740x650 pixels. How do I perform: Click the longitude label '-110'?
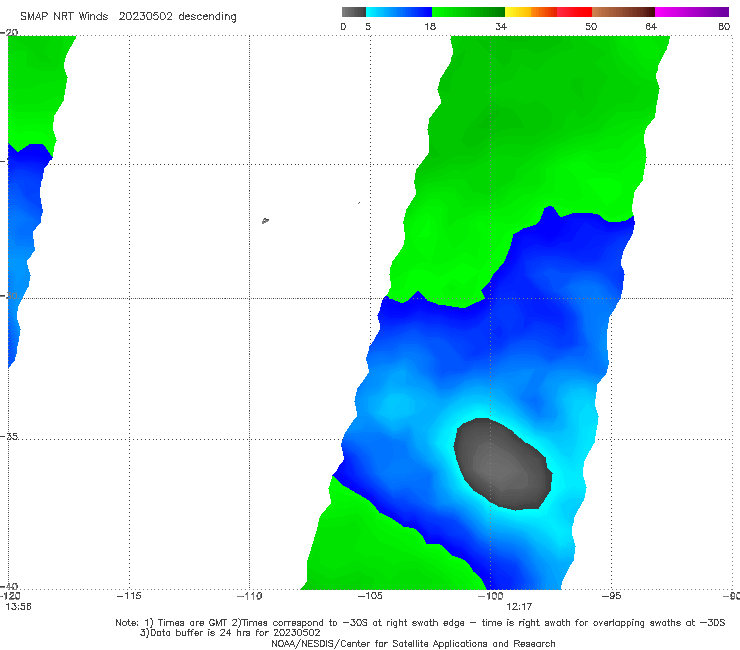pos(250,596)
